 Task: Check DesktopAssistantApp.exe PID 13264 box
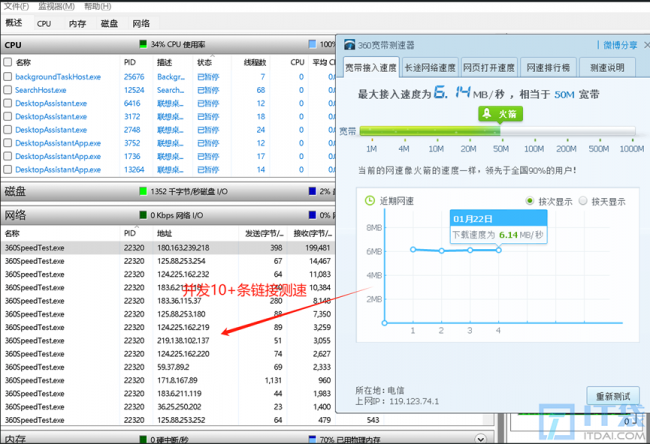click(7, 170)
